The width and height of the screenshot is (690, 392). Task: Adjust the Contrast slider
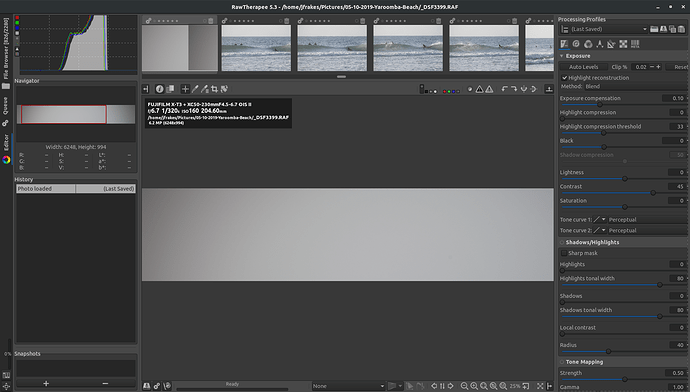623,193
